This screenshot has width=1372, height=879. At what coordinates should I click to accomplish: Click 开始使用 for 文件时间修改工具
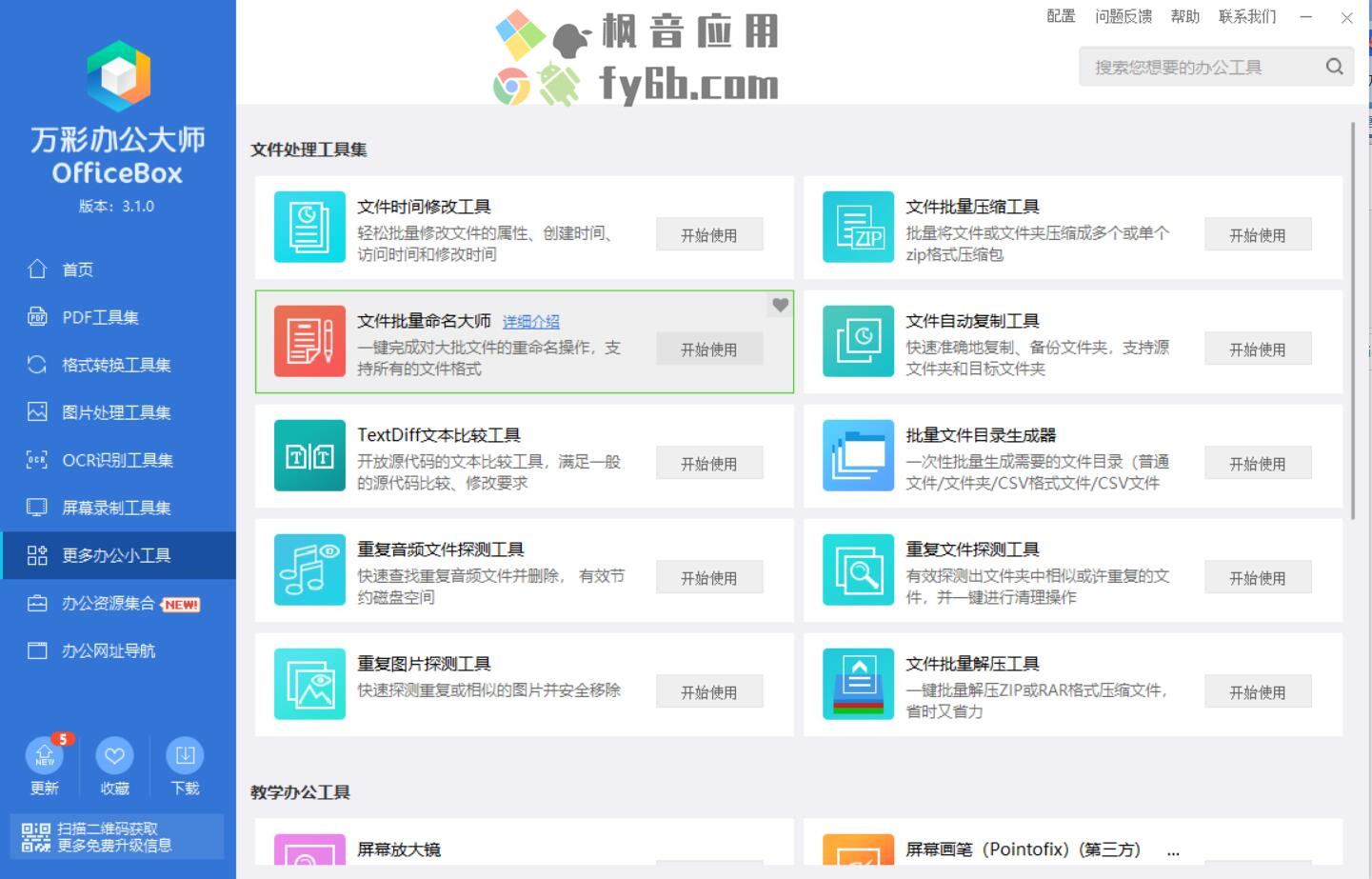(709, 234)
